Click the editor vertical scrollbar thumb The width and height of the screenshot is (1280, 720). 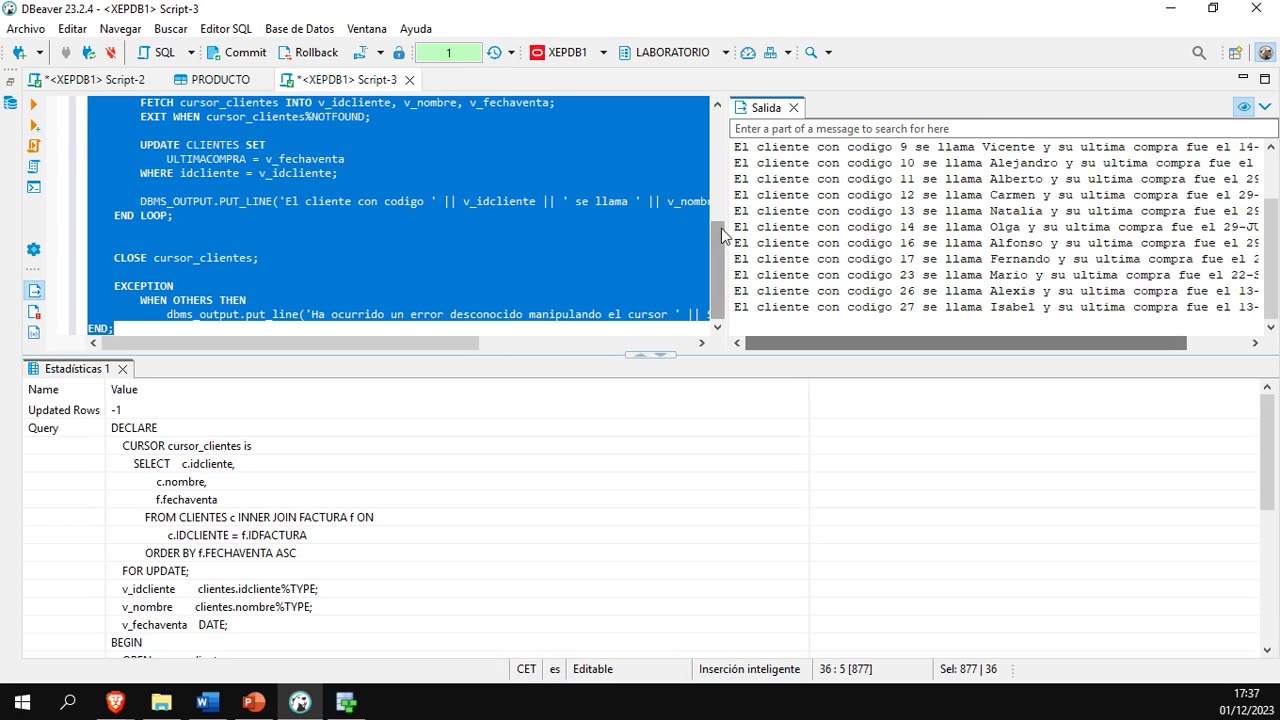click(717, 270)
